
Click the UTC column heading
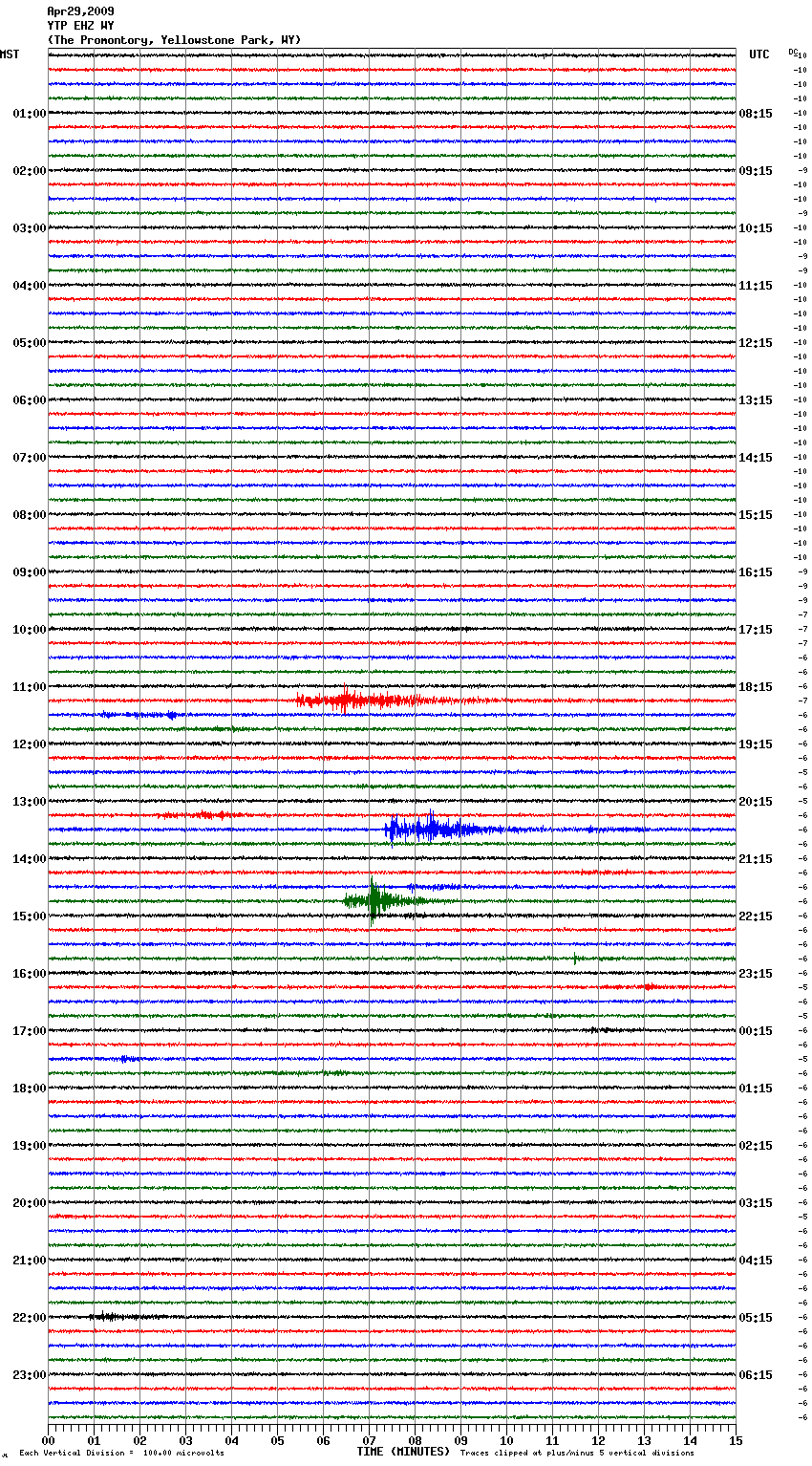(x=759, y=54)
